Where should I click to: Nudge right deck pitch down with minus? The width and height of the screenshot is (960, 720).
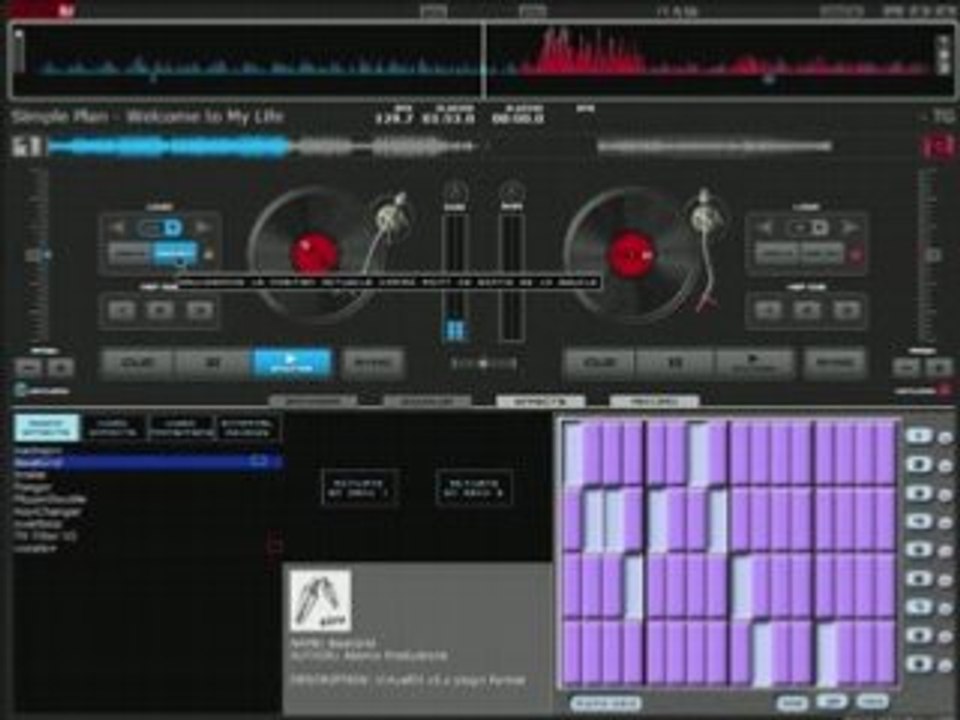pyautogui.click(x=906, y=367)
